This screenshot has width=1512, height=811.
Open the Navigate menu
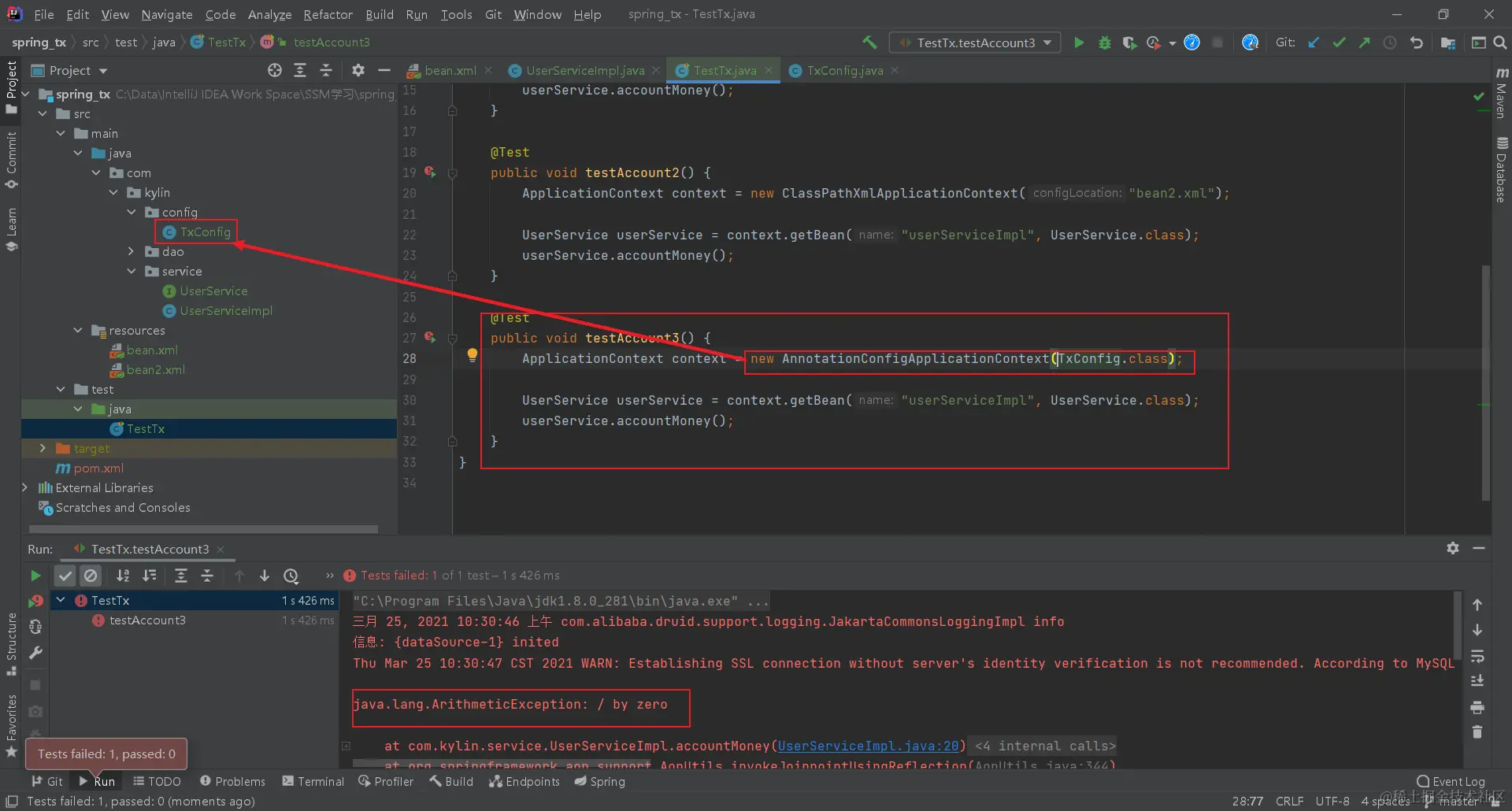(167, 15)
